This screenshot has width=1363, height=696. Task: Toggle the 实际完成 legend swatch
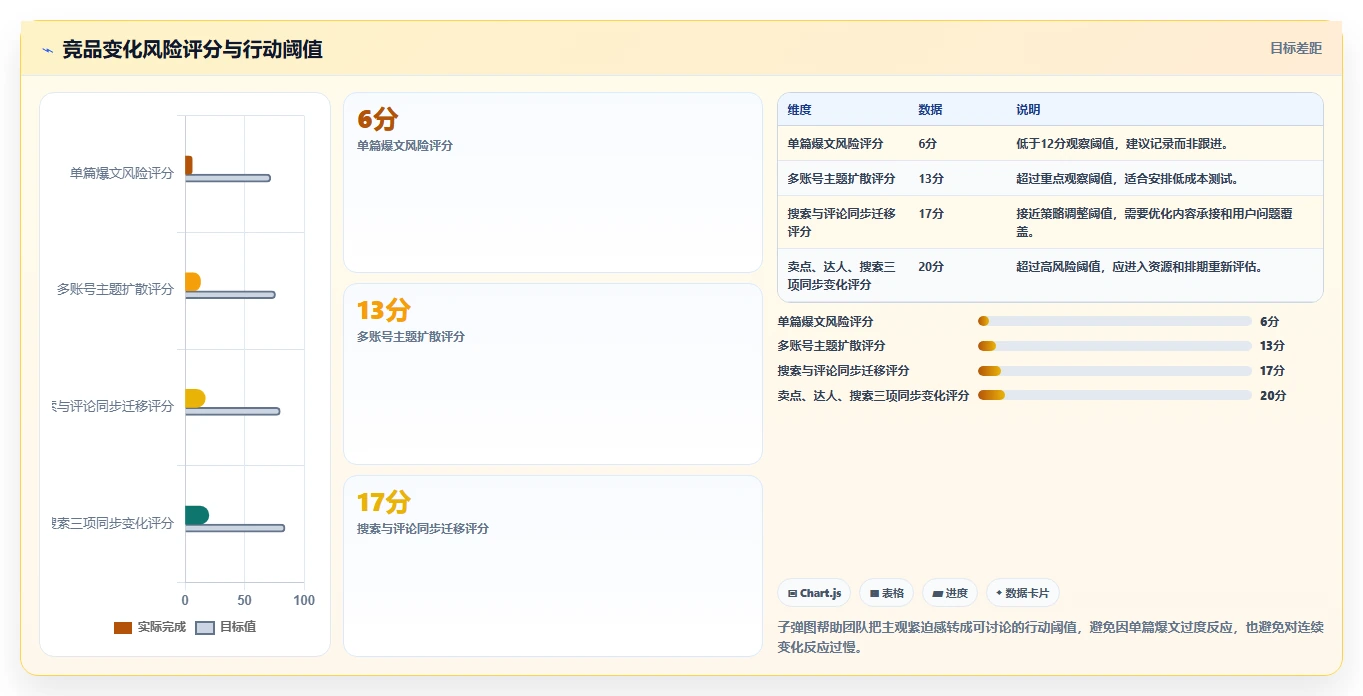[x=123, y=628]
